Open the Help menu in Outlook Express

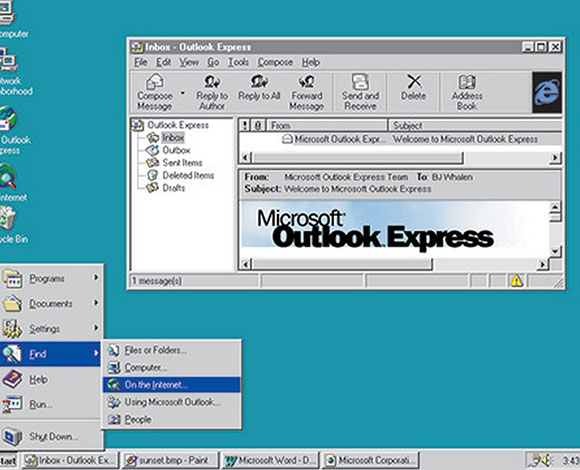pyautogui.click(x=311, y=62)
